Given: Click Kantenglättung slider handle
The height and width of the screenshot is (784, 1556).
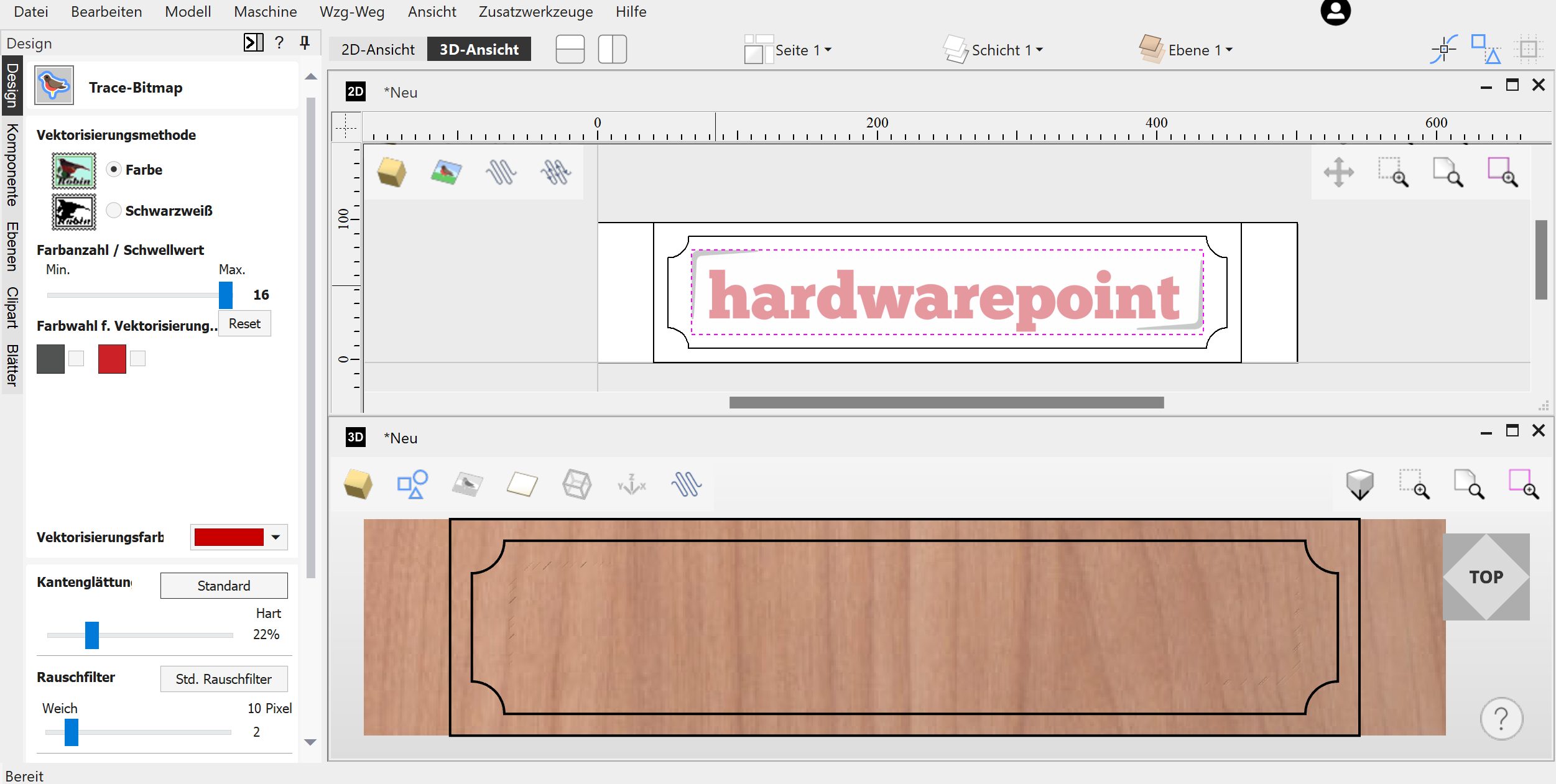Looking at the screenshot, I should click(x=92, y=635).
